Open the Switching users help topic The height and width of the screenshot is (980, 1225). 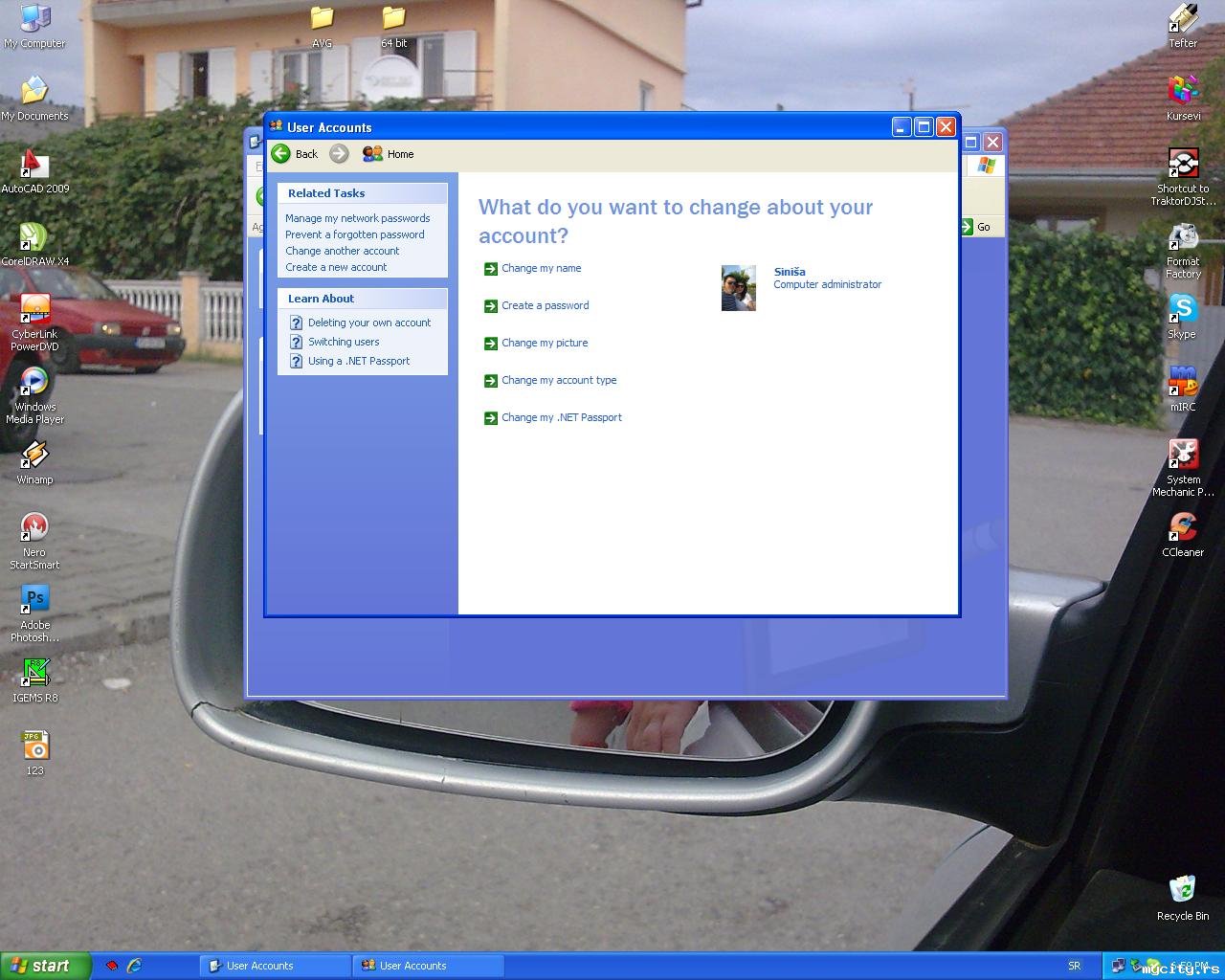[344, 342]
